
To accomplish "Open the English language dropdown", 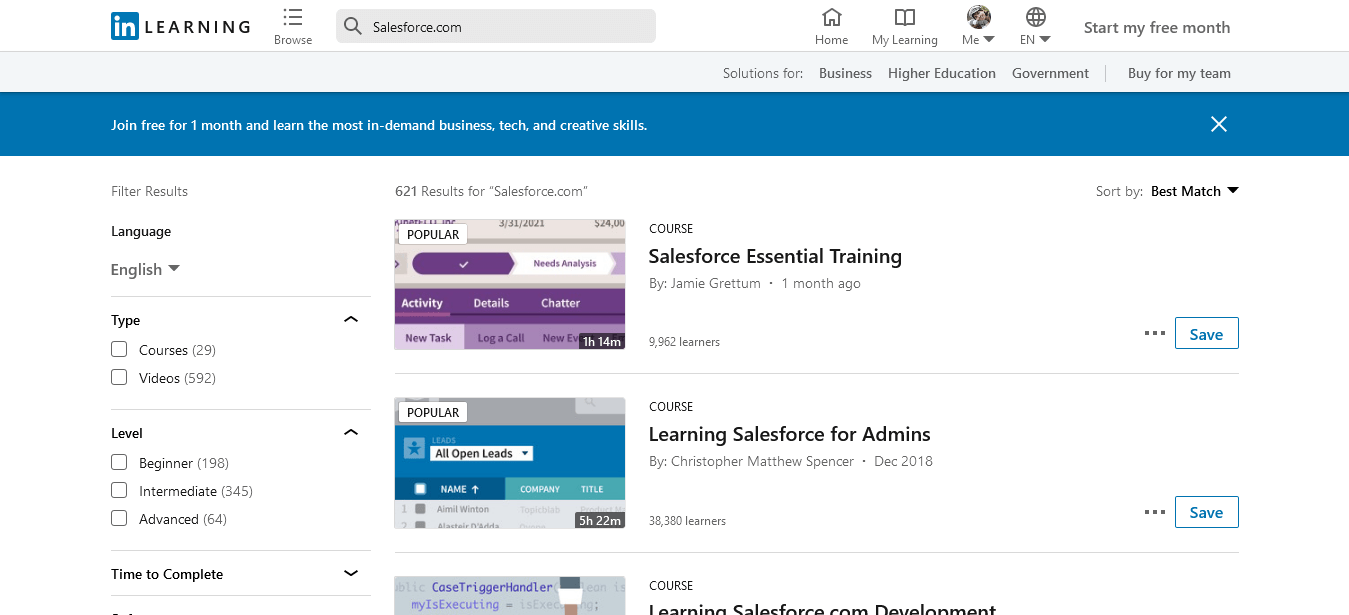I will 146,270.
